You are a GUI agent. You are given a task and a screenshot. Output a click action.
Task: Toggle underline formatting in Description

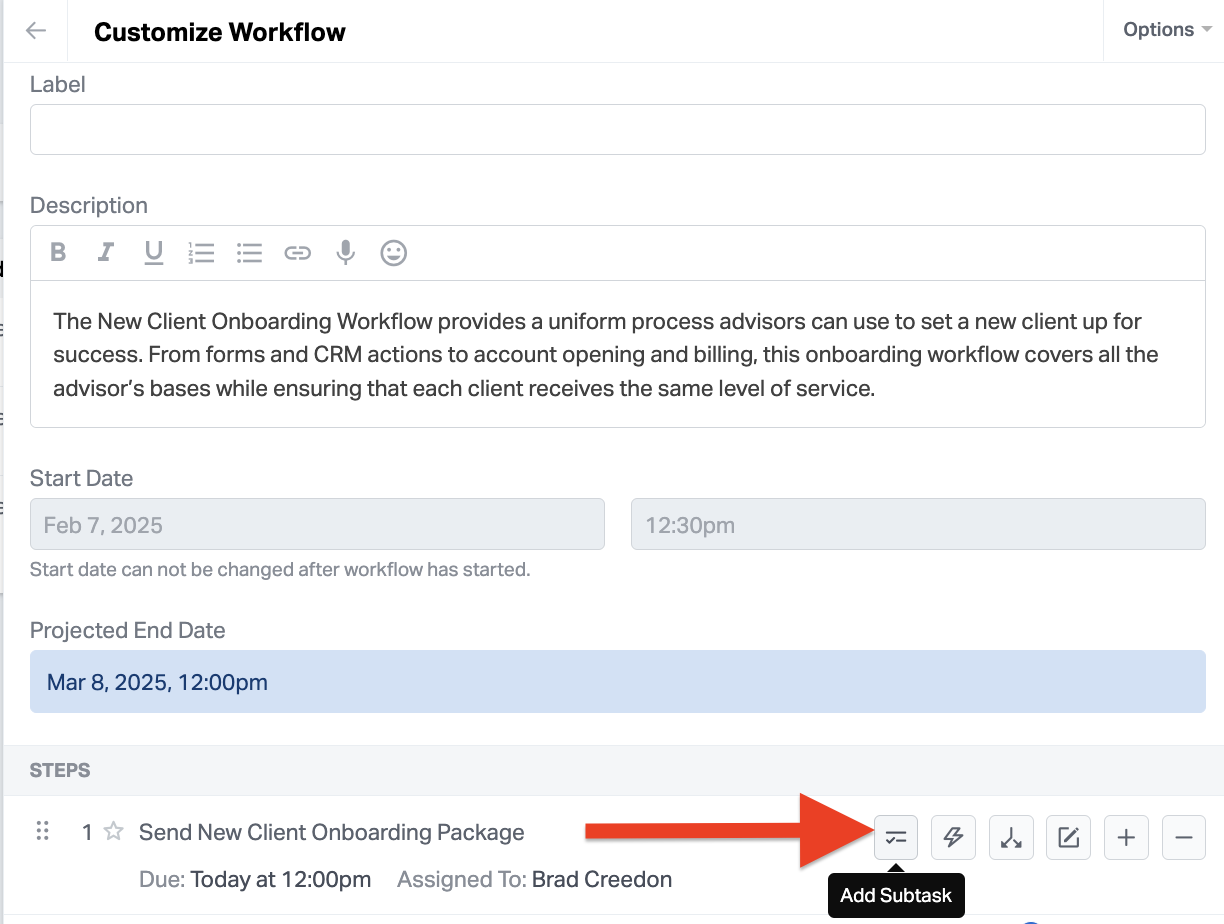point(153,253)
